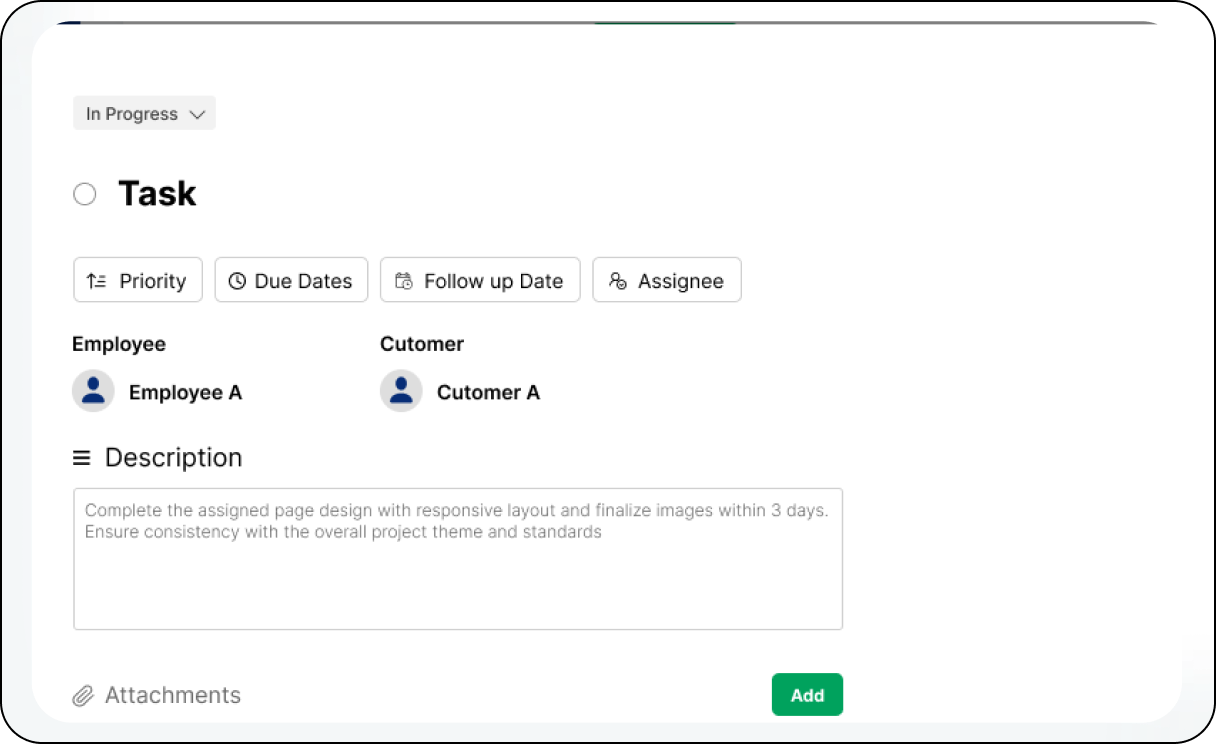Viewport: 1216px width, 744px height.
Task: Click the Task title heading
Action: pyautogui.click(x=157, y=194)
